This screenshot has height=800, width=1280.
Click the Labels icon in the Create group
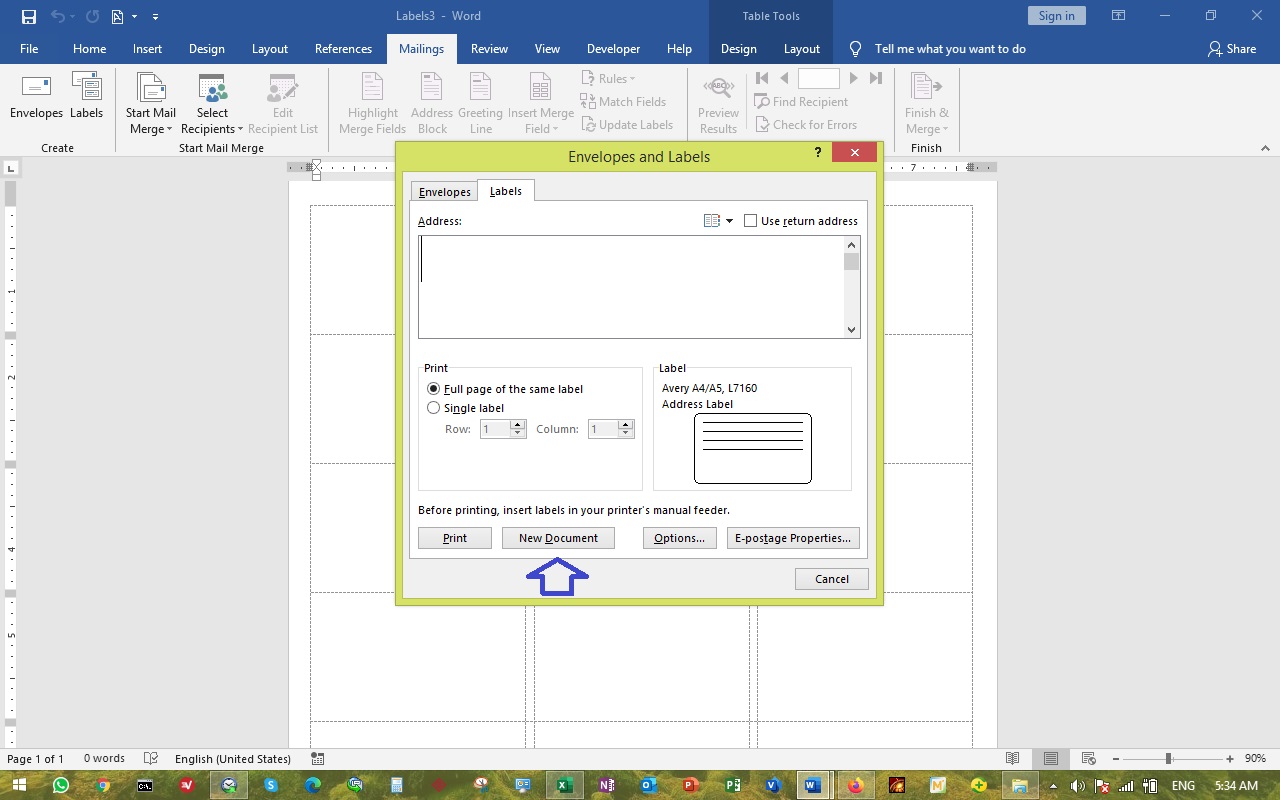86,96
